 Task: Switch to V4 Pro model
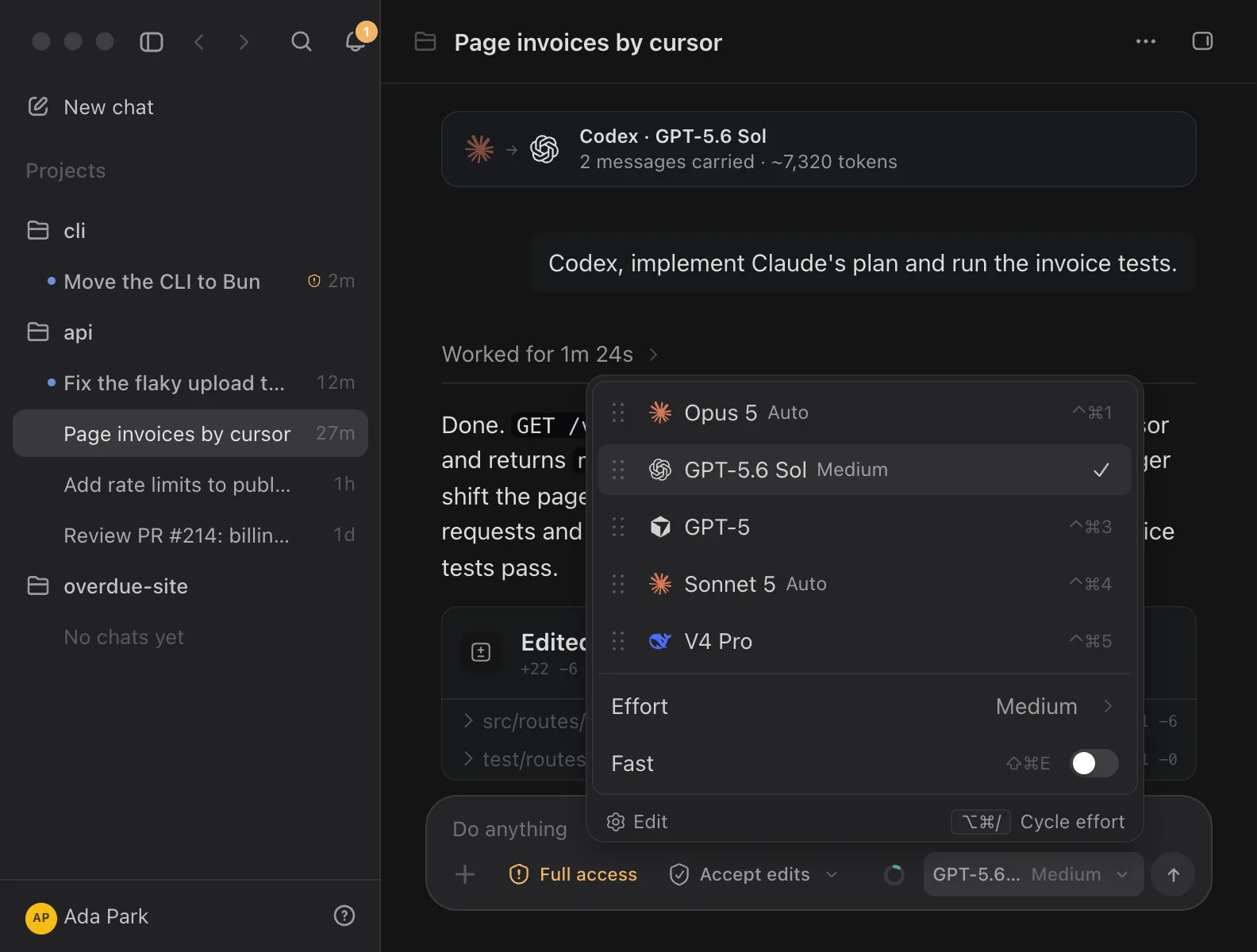pyautogui.click(x=864, y=641)
